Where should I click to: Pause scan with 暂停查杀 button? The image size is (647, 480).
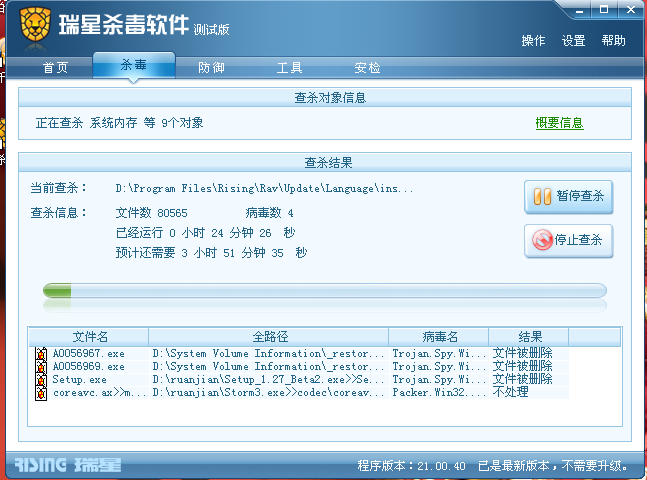click(x=569, y=196)
